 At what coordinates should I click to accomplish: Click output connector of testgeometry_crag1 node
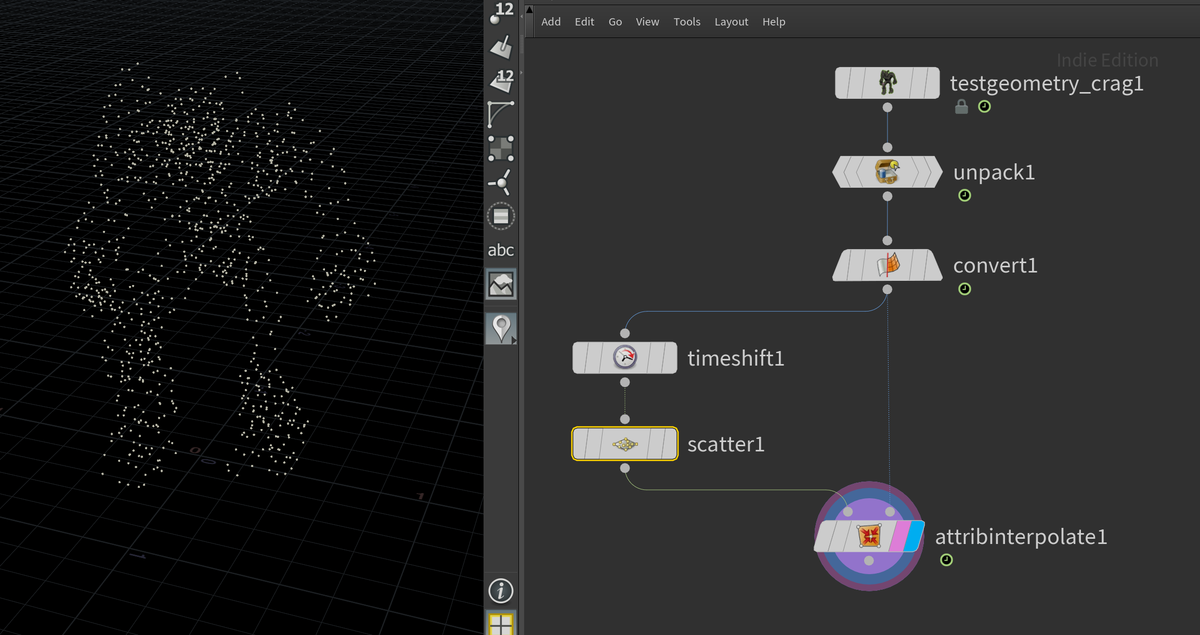(x=887, y=106)
